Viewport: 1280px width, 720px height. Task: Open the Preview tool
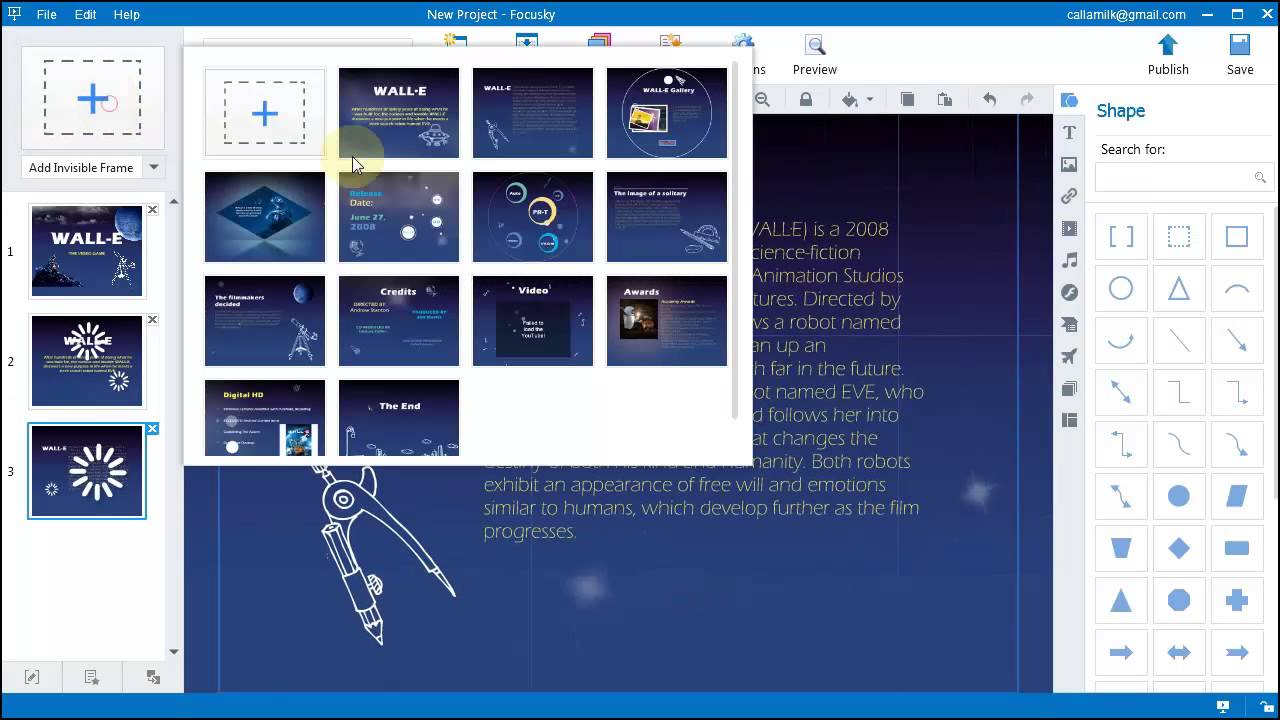click(814, 55)
